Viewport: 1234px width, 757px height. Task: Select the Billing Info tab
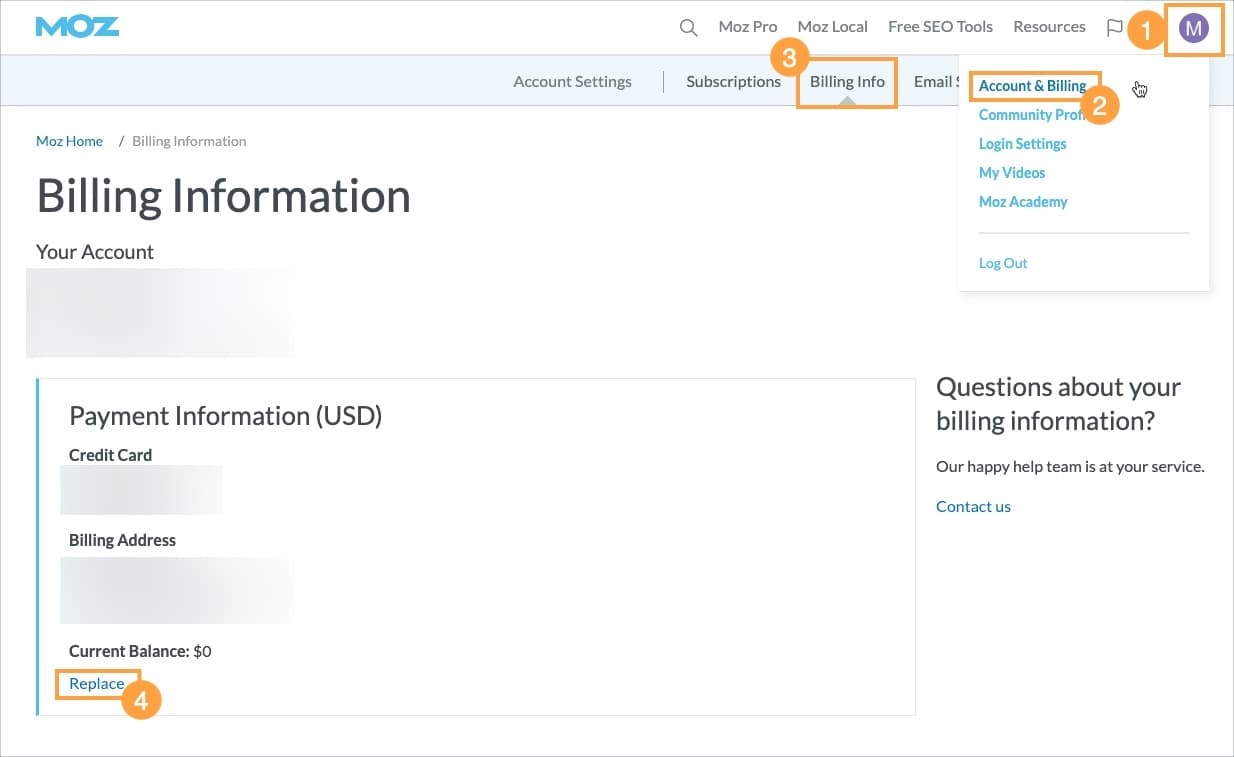pos(846,82)
